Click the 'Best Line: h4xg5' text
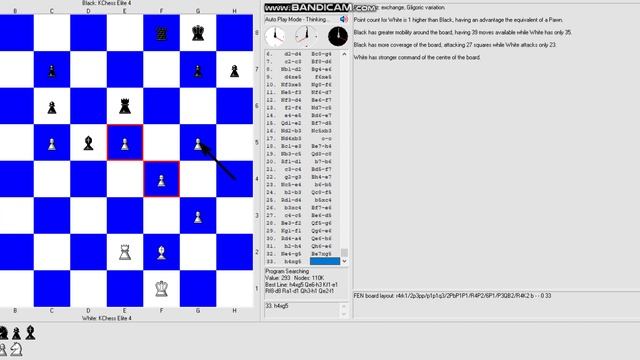Image resolution: width=640 pixels, height=360 pixels. coord(282,284)
